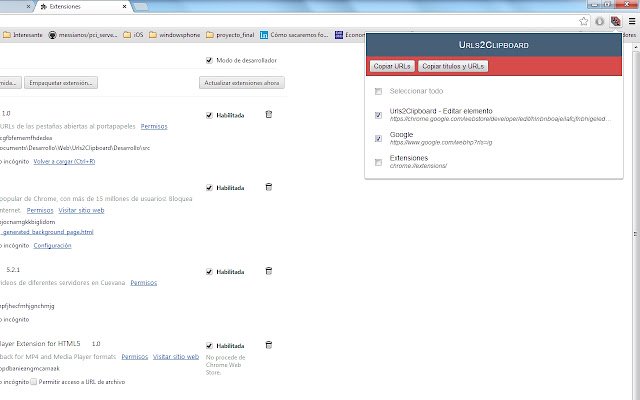
Task: Open the _generated_background_page.html link
Action: (x=47, y=232)
